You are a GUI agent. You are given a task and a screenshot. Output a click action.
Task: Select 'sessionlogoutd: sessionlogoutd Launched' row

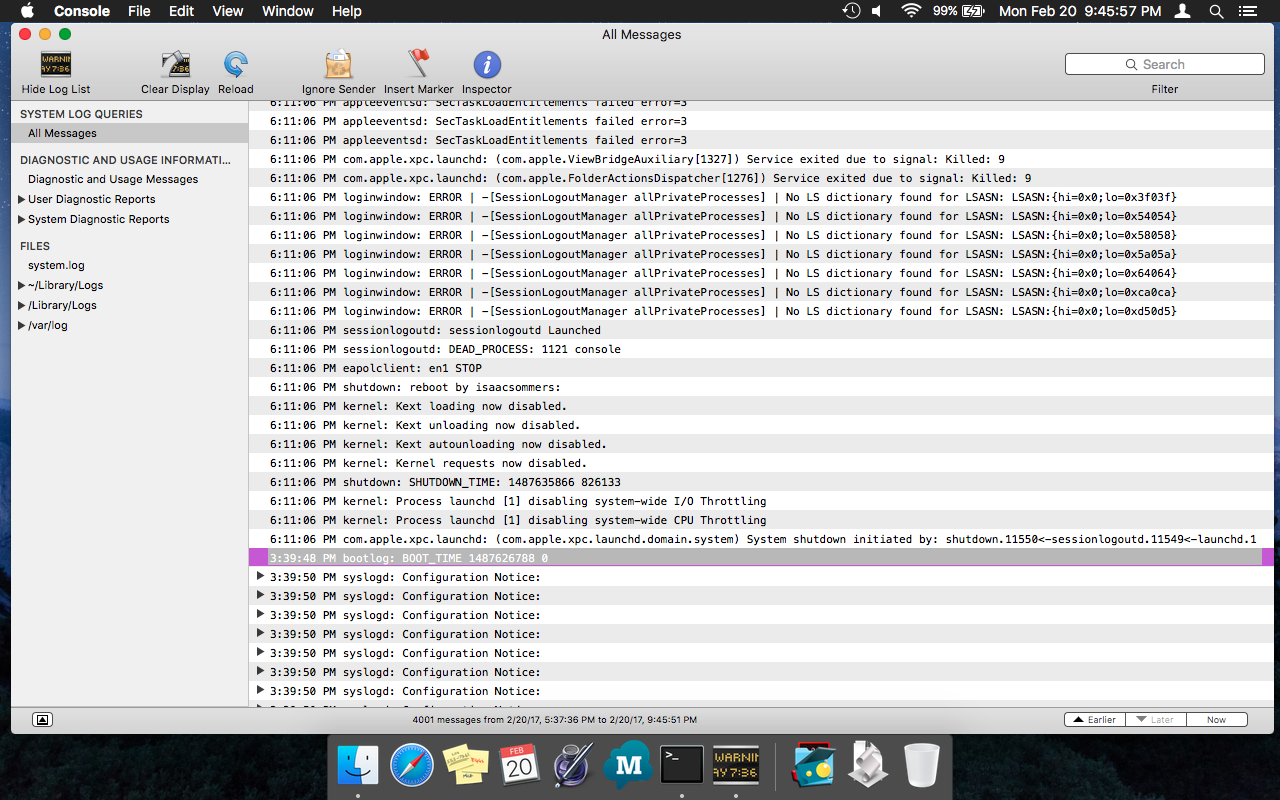point(763,330)
